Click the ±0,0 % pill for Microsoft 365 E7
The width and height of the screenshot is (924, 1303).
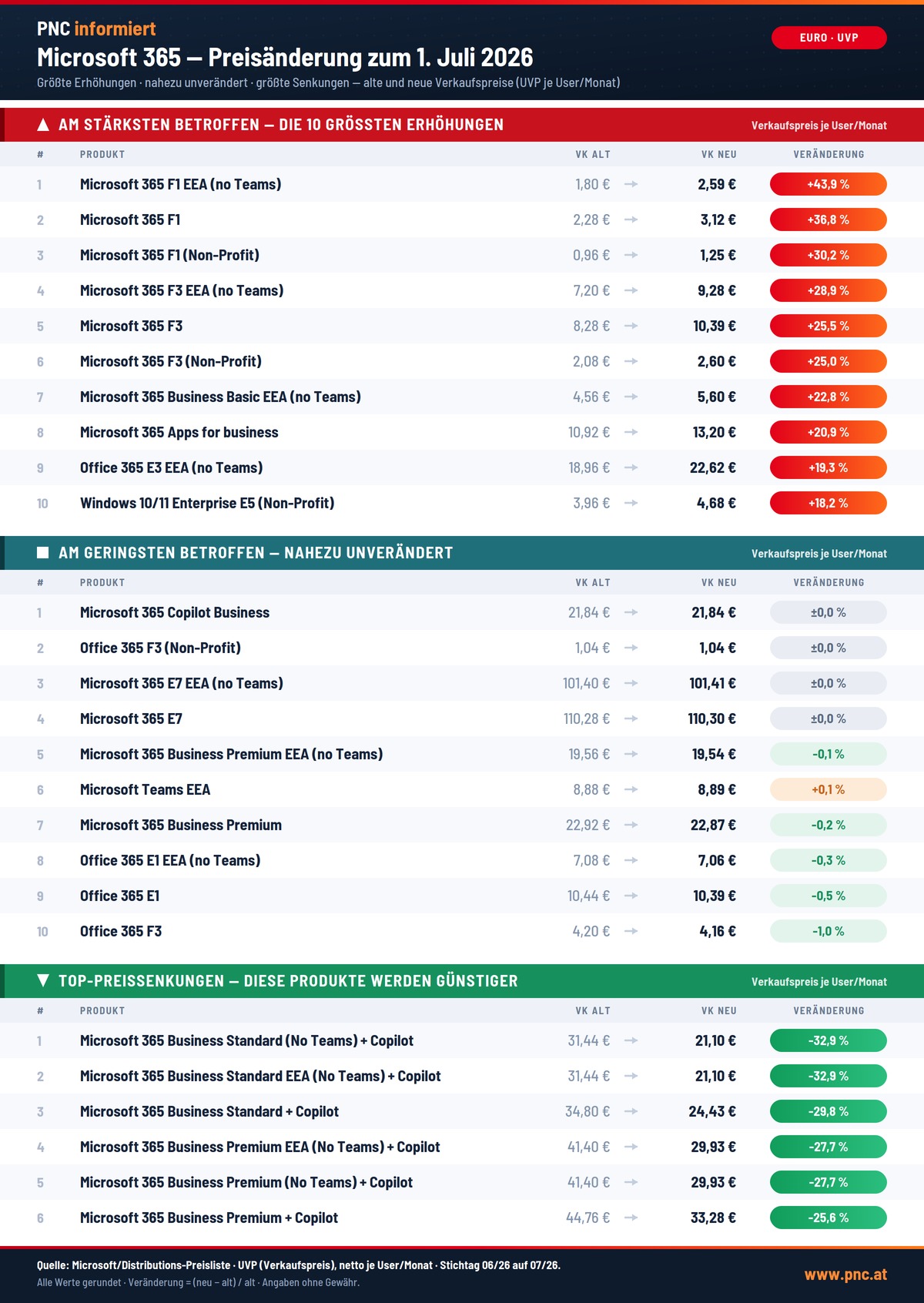[x=829, y=718]
